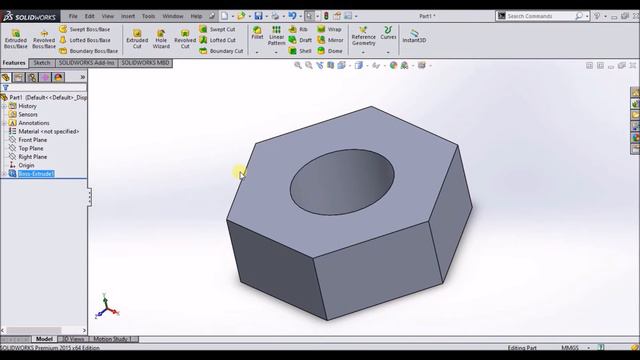This screenshot has height=360, width=640.
Task: Click the Undo icon
Action: [292, 16]
